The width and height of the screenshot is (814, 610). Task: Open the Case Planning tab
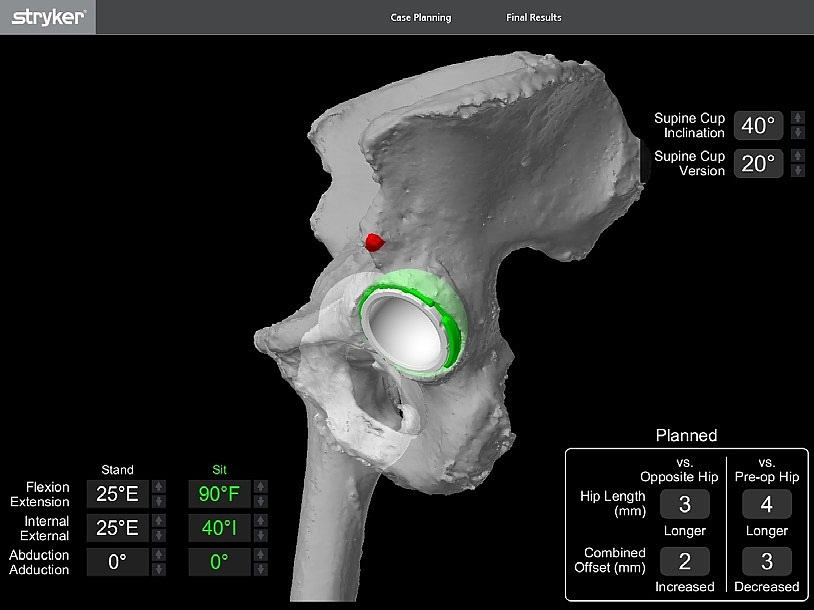coord(420,18)
